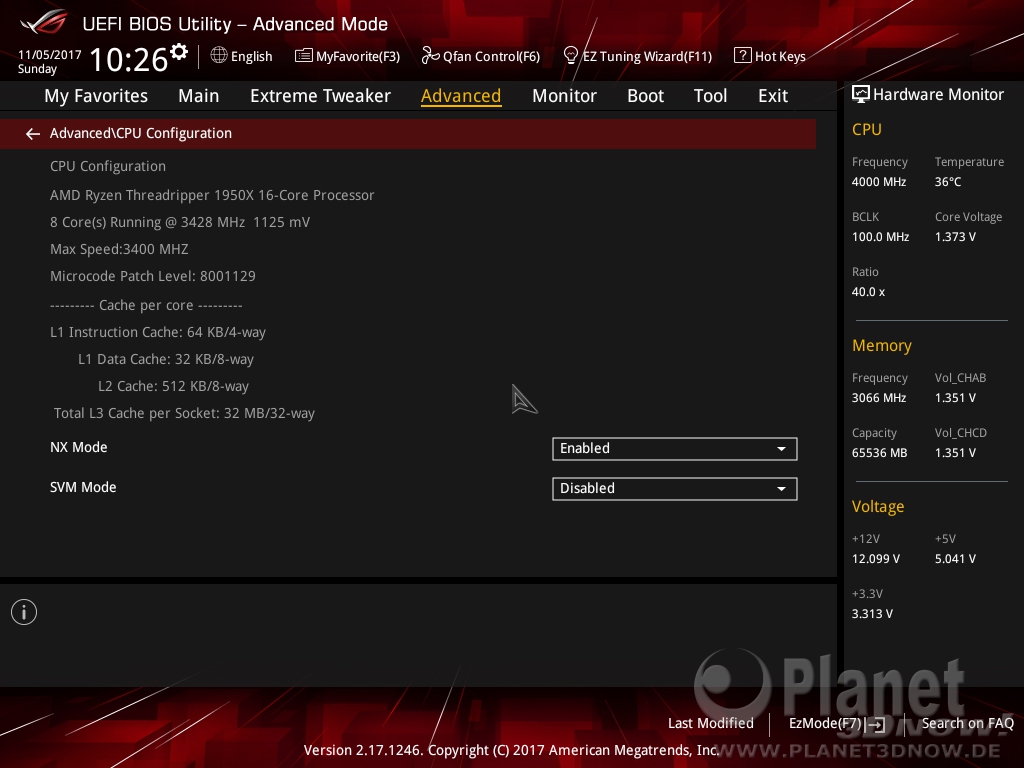Launch Qfan Control(F6) label
The width and height of the screenshot is (1024, 768).
click(491, 57)
